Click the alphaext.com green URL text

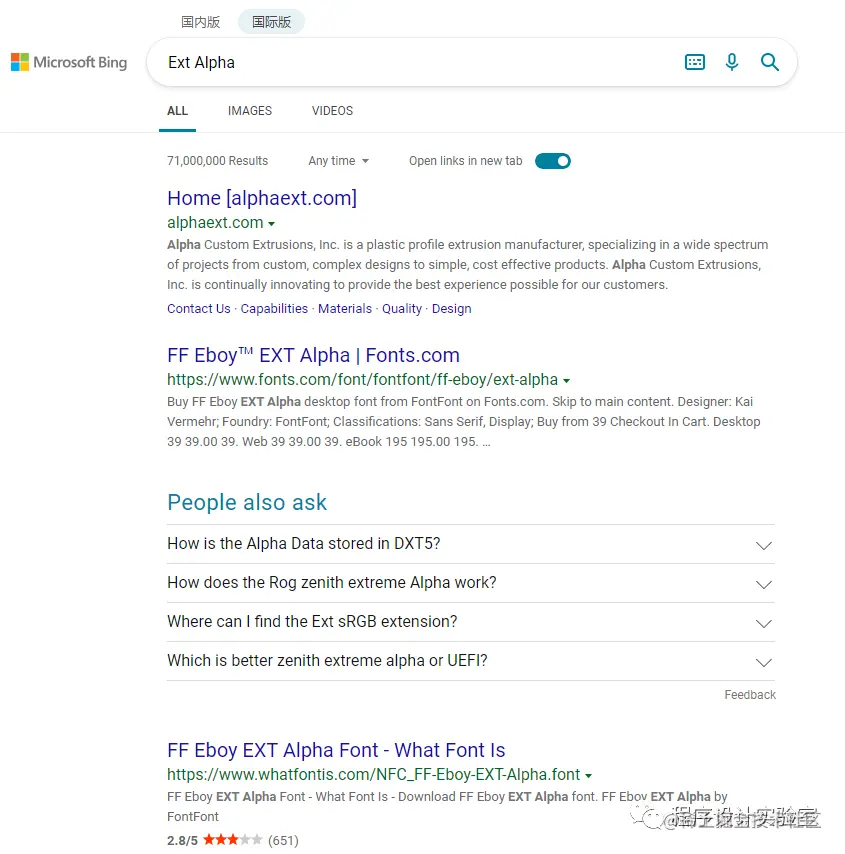pos(215,223)
